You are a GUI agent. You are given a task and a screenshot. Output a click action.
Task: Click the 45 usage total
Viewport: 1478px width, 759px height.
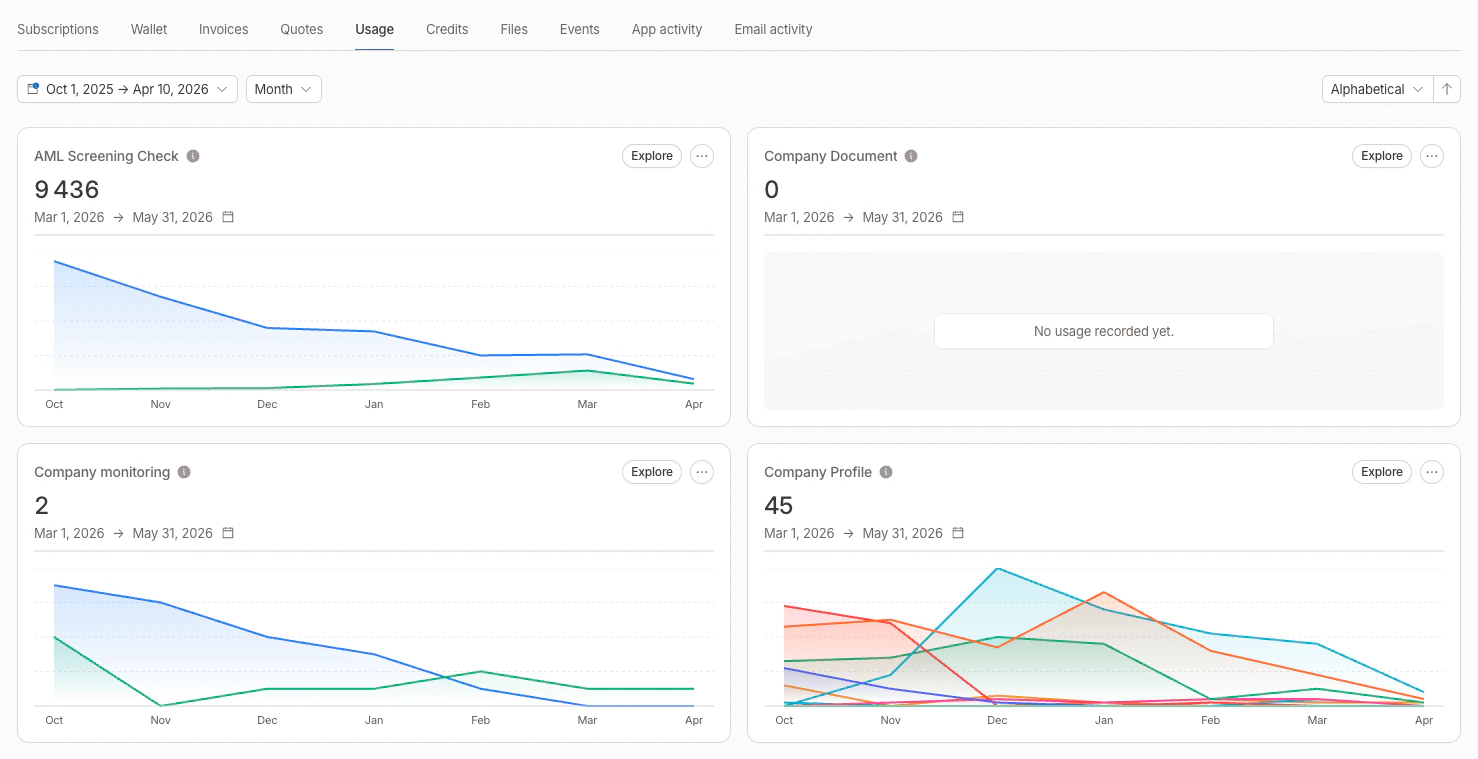[x=779, y=505]
